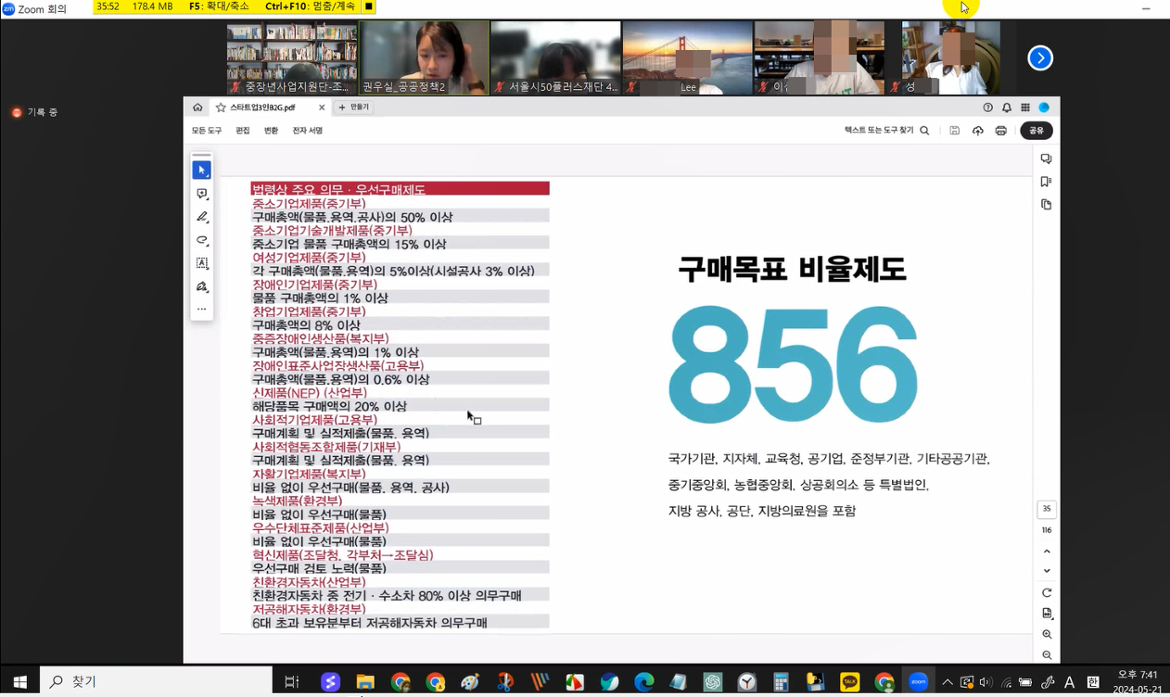Click the 공유 share button

1035,130
